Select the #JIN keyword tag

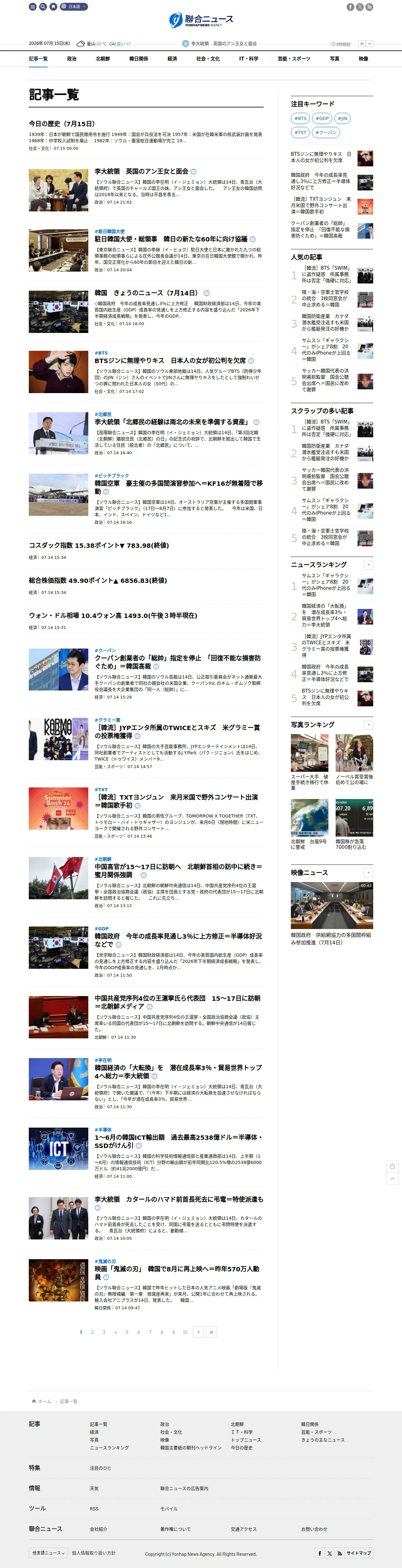pos(343,119)
